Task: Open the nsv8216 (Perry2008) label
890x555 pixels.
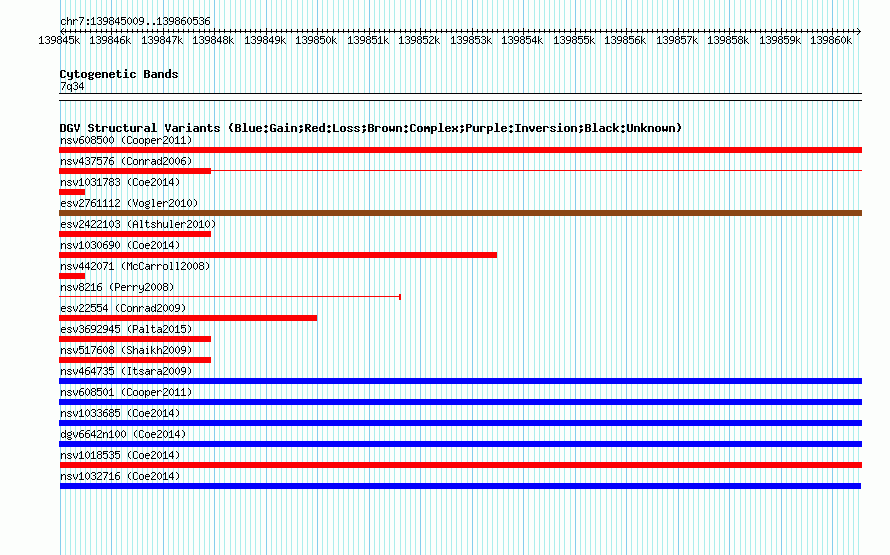Action: [x=117, y=287]
